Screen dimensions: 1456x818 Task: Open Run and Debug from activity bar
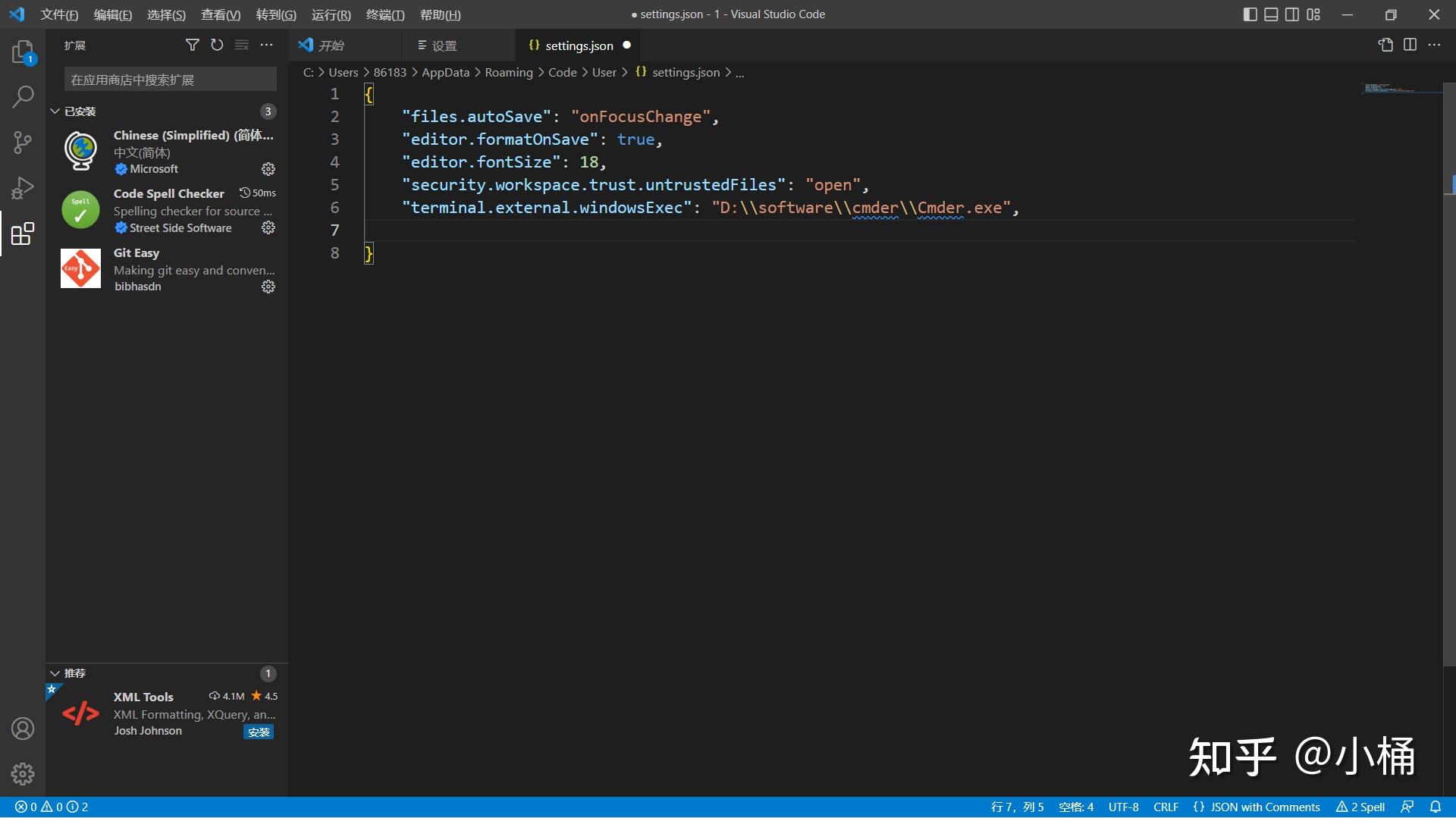point(22,187)
